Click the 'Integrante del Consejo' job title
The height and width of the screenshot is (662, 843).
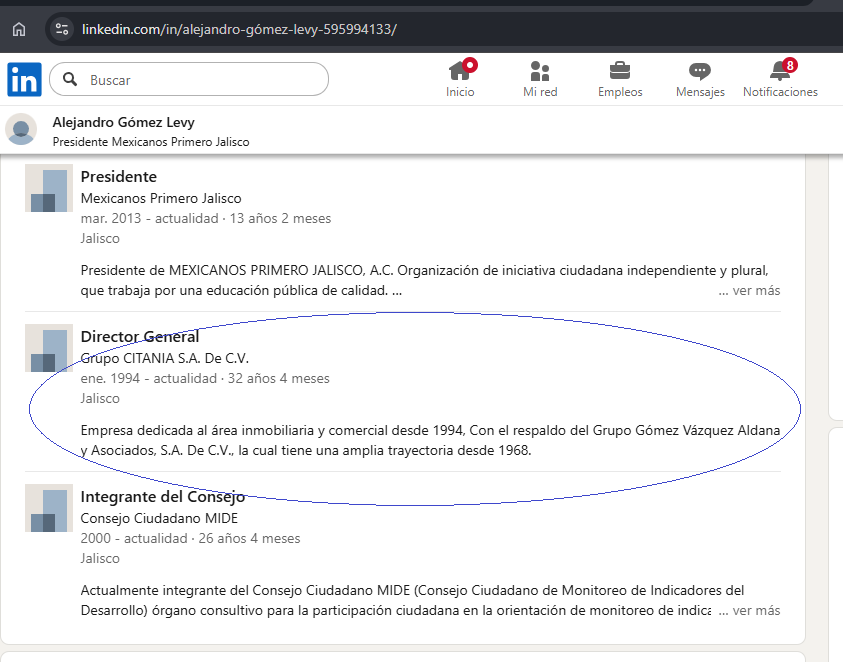[163, 496]
